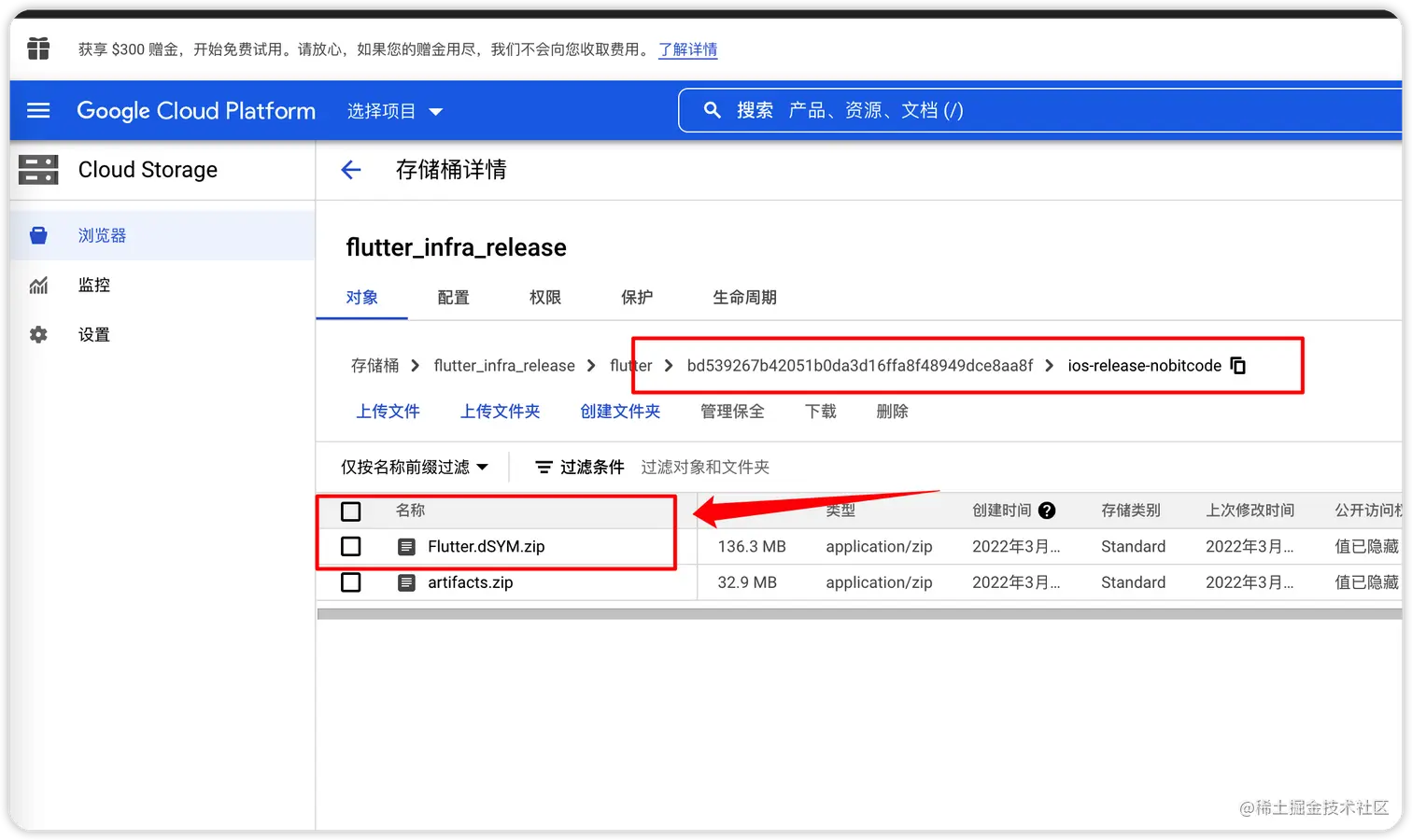
Task: Click the search magnifier icon
Action: 712,110
